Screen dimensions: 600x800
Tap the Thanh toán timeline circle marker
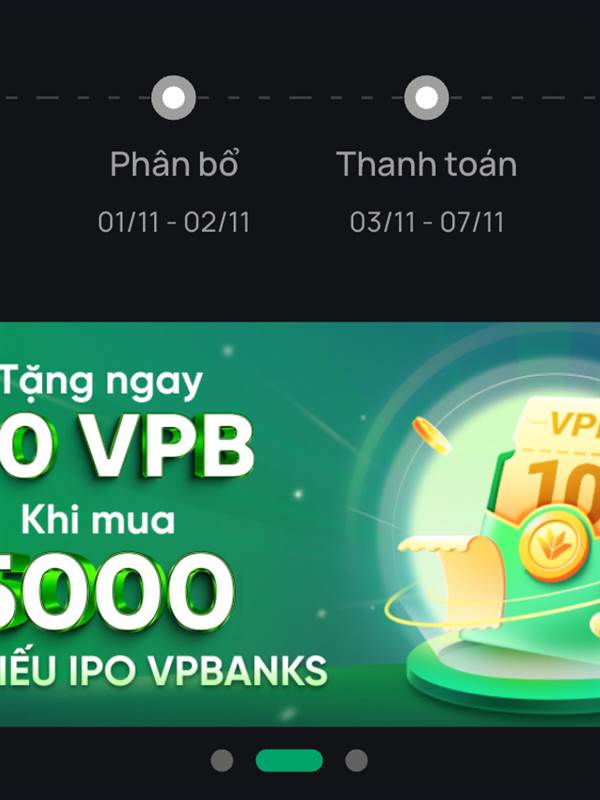pos(427,97)
